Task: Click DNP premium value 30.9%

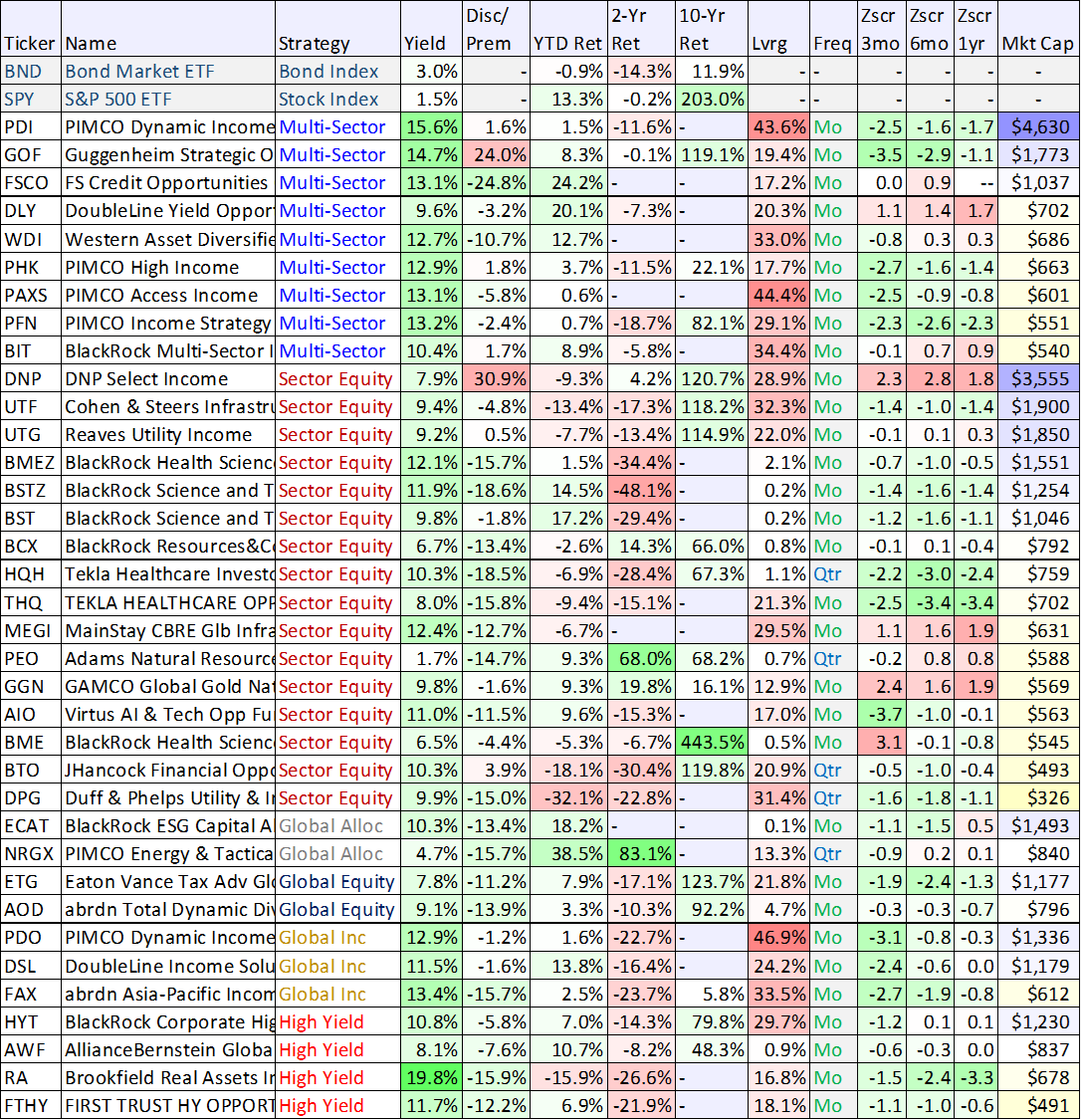Action: [x=497, y=378]
